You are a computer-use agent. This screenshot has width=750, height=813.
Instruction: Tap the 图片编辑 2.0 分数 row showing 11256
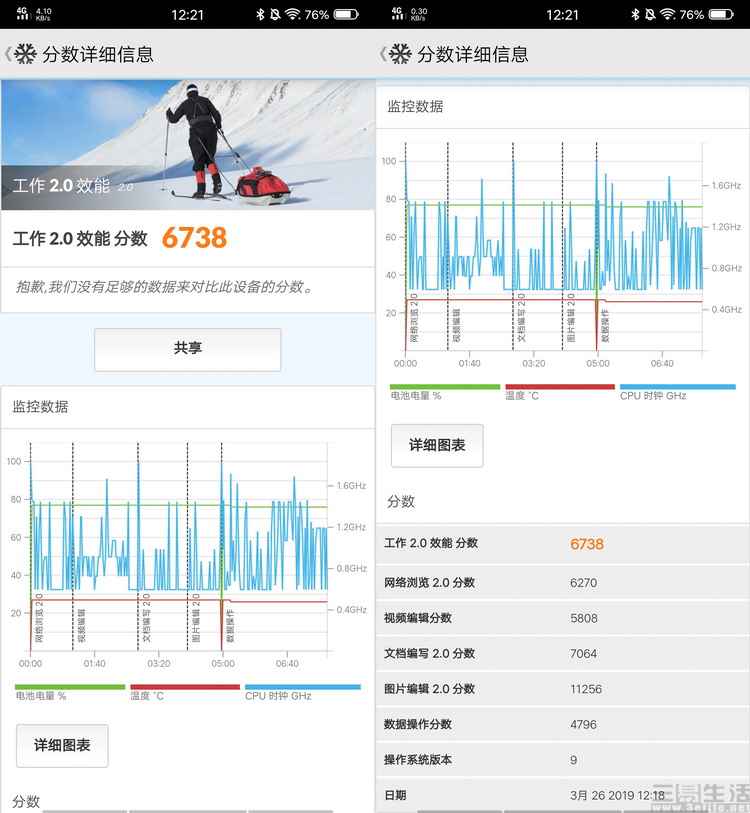coord(562,689)
